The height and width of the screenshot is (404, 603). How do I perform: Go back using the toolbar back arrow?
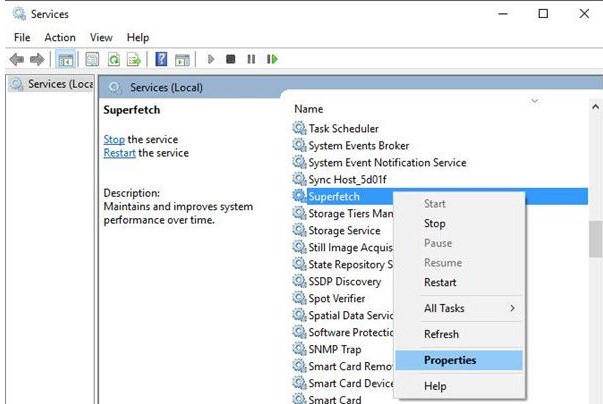tap(17, 59)
